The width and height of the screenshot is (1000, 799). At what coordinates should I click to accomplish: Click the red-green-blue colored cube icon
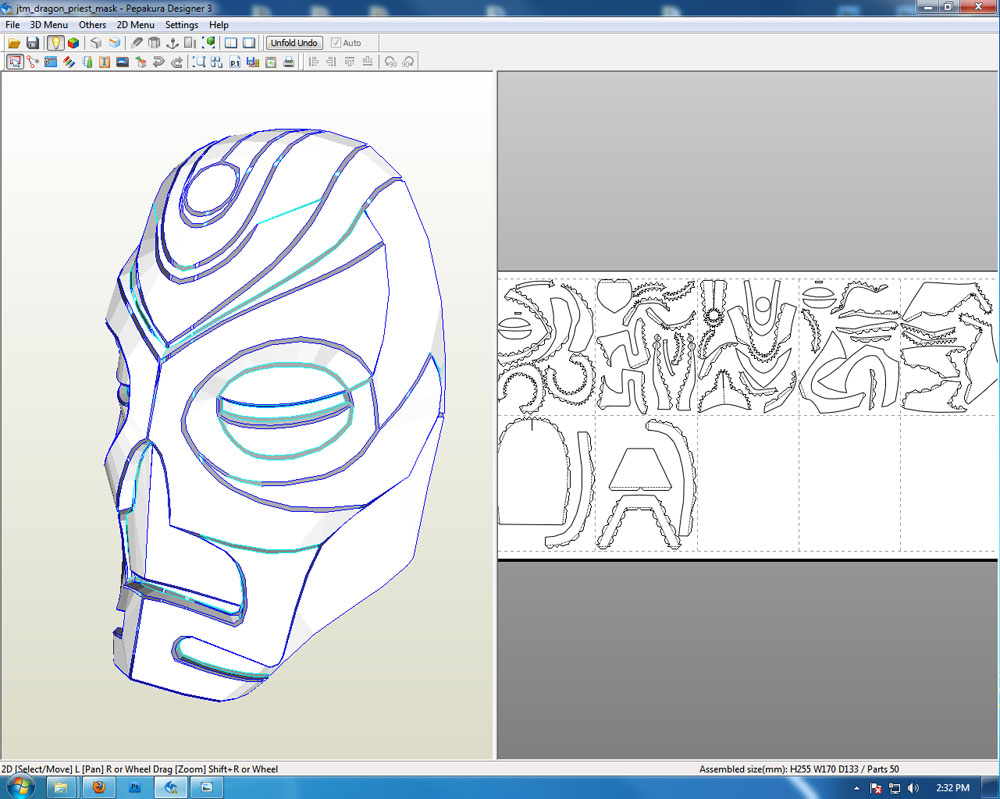click(73, 43)
